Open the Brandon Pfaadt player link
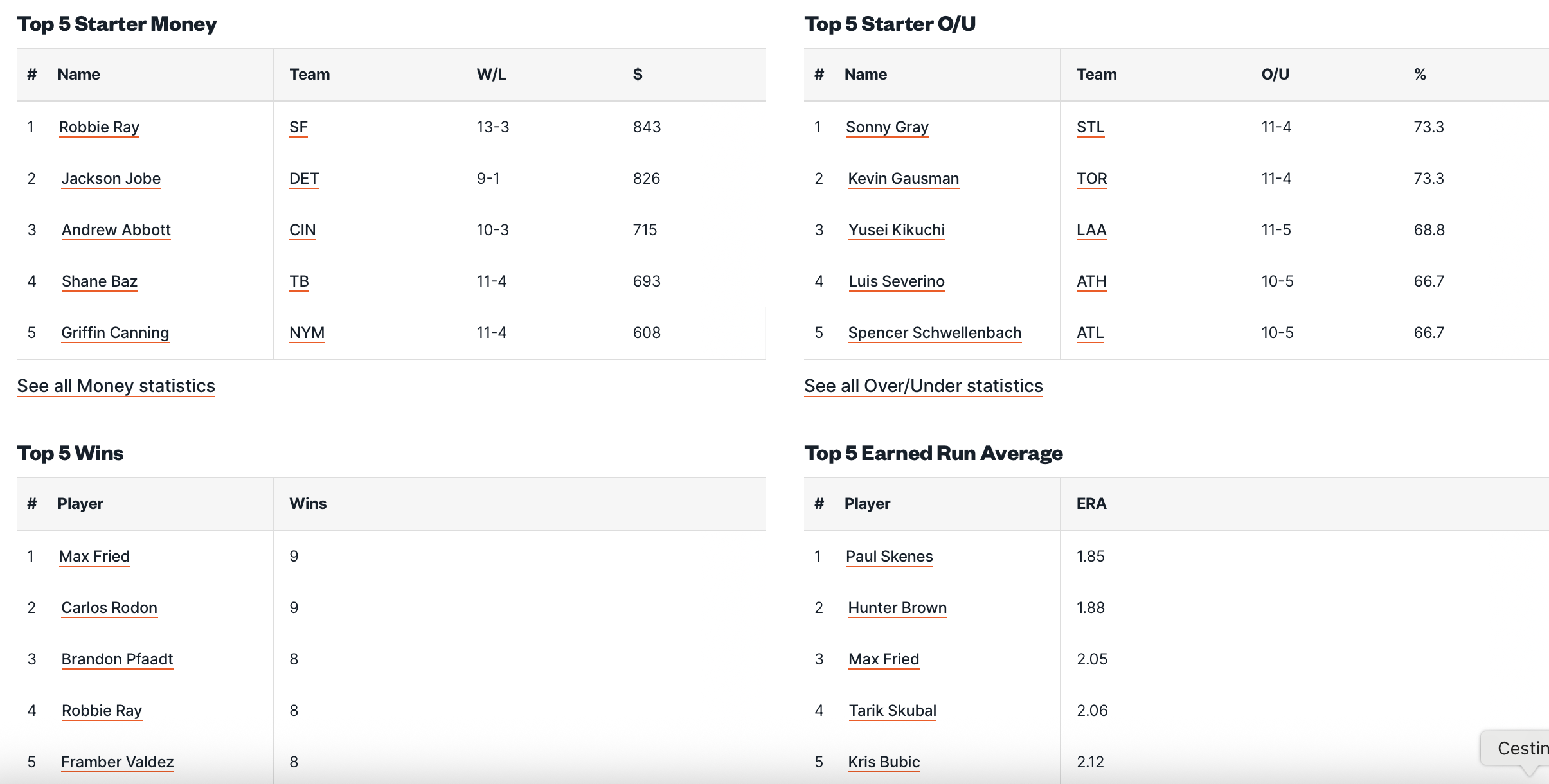 point(117,659)
